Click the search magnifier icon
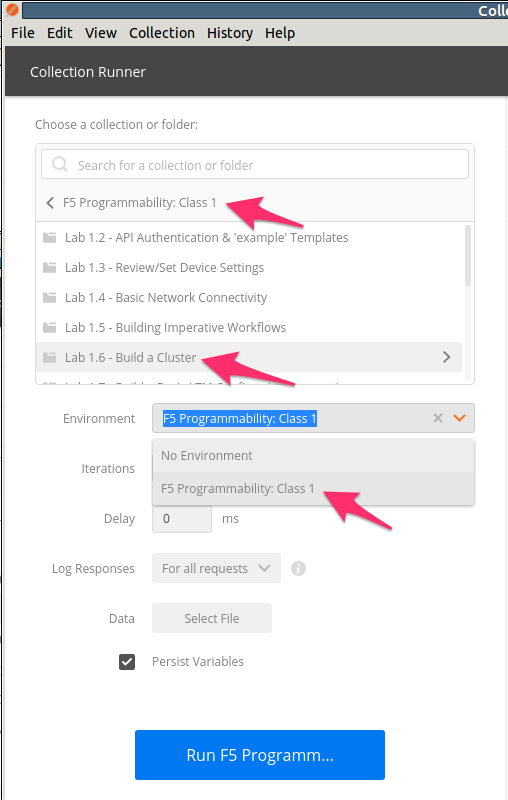The image size is (508, 800). [60, 164]
